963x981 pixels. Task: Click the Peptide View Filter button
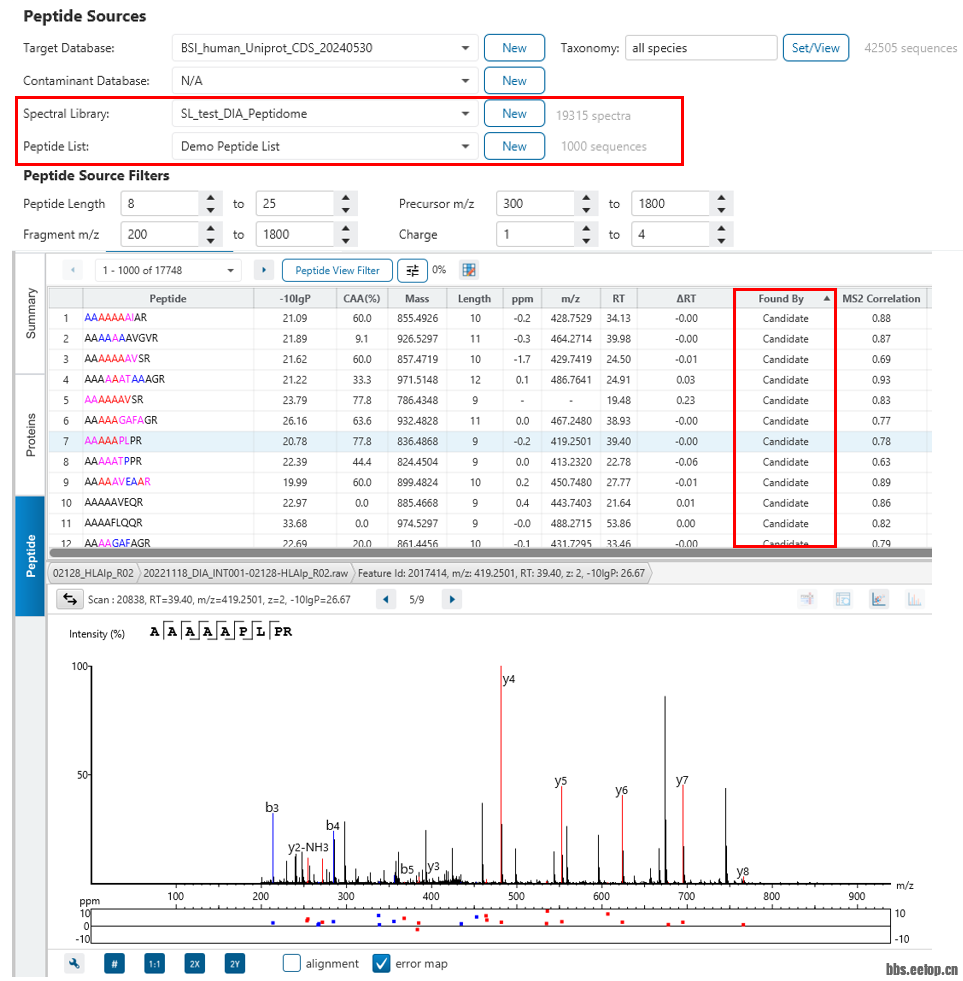point(337,270)
